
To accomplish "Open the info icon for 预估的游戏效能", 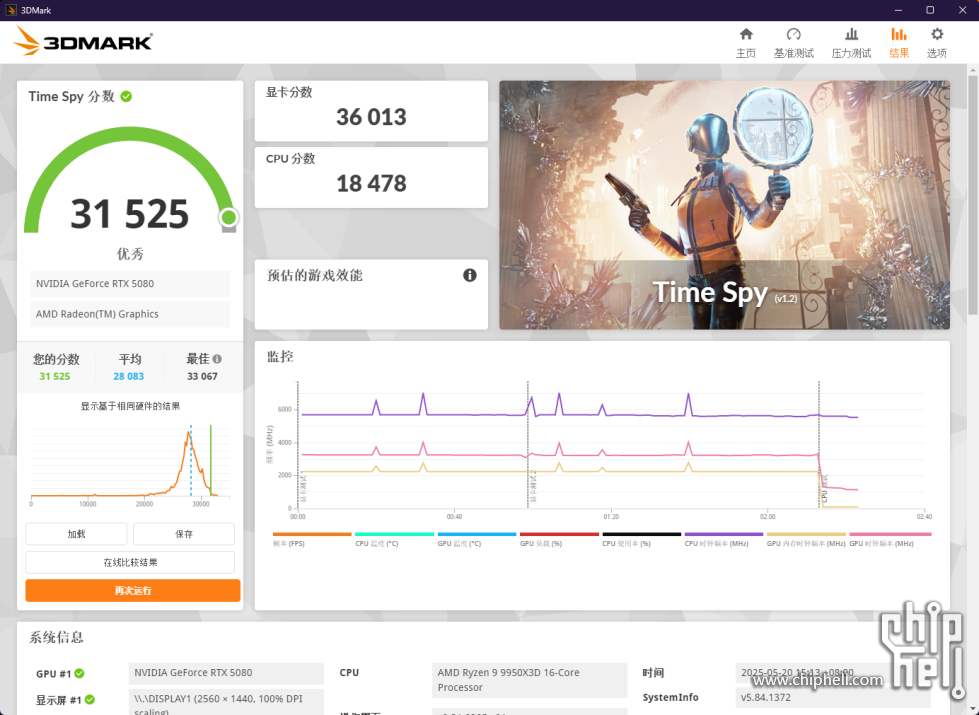I will [470, 275].
